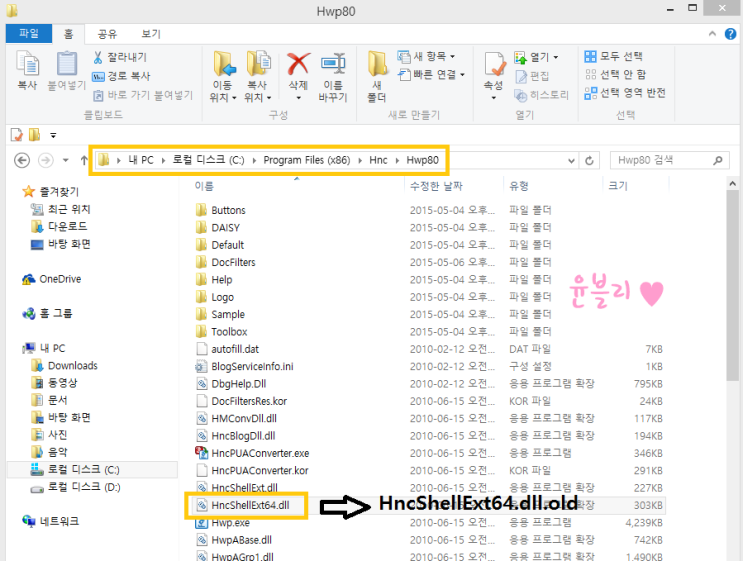Click the Up one level arrow
Image resolution: width=743 pixels, height=561 pixels.
pyautogui.click(x=84, y=160)
